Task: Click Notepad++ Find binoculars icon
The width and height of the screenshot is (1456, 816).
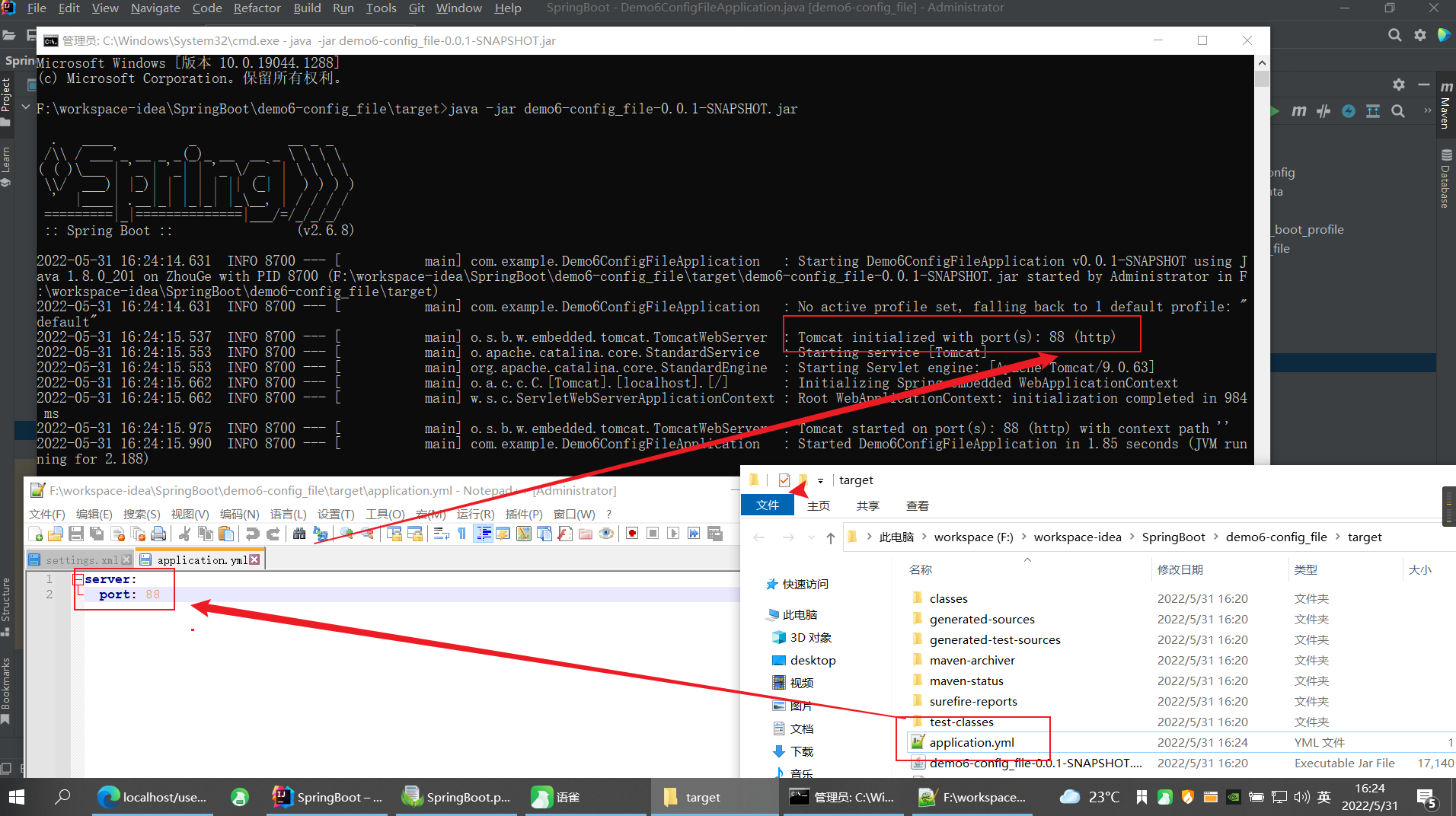Action: tap(299, 534)
